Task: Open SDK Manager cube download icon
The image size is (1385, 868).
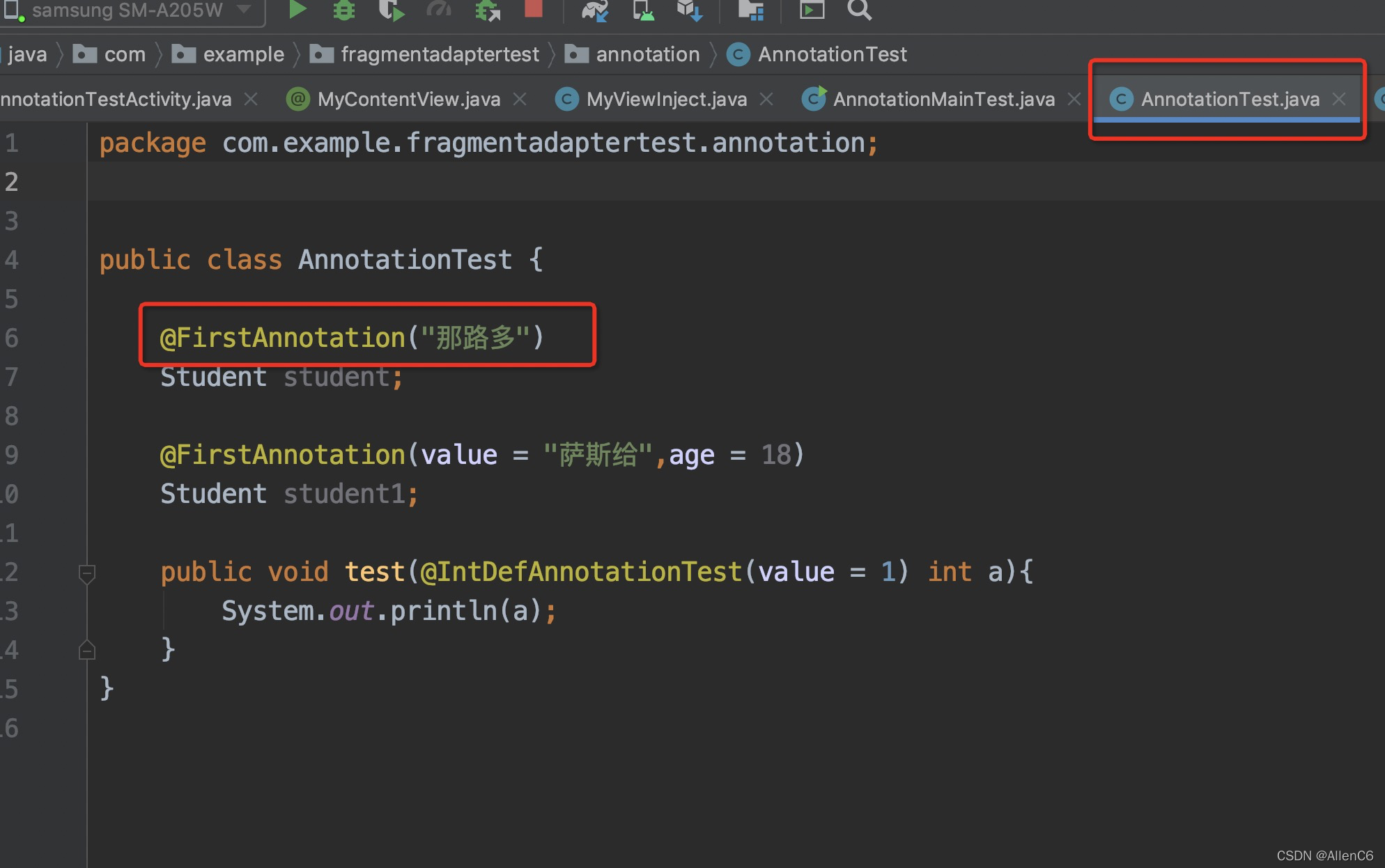Action: (x=689, y=10)
